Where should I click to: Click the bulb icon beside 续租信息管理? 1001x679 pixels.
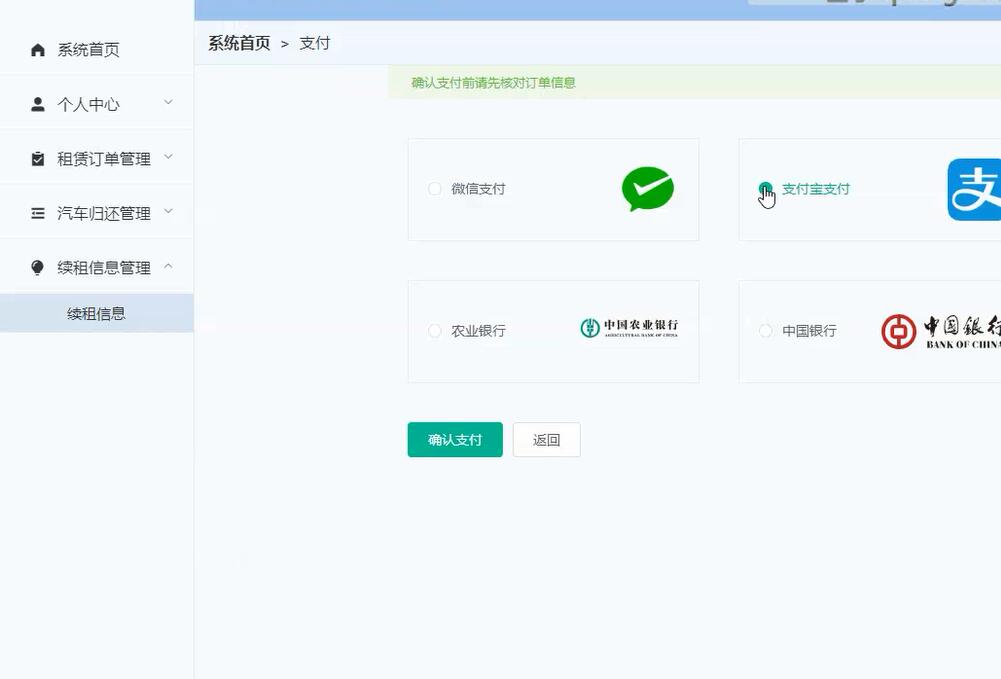38,267
